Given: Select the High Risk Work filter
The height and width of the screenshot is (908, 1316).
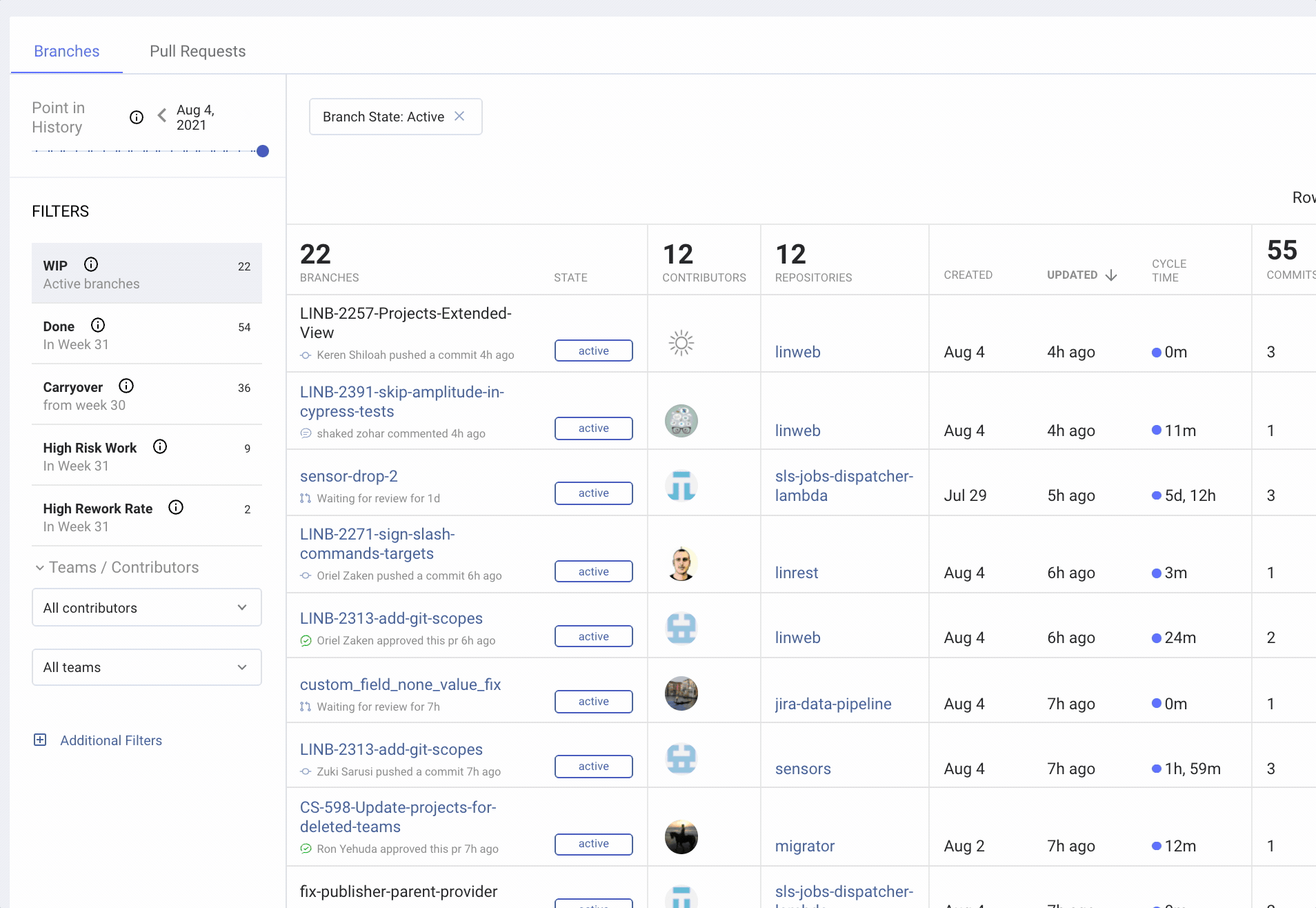Looking at the screenshot, I should coord(147,455).
